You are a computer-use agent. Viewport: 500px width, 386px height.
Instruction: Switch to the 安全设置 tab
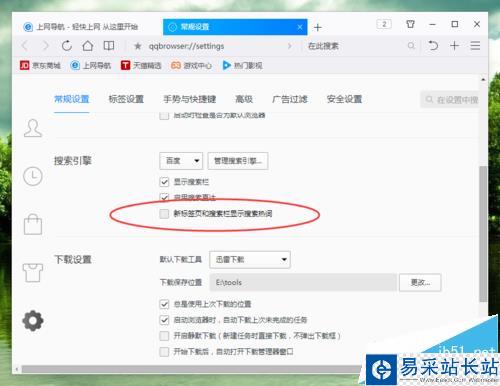tap(344, 99)
